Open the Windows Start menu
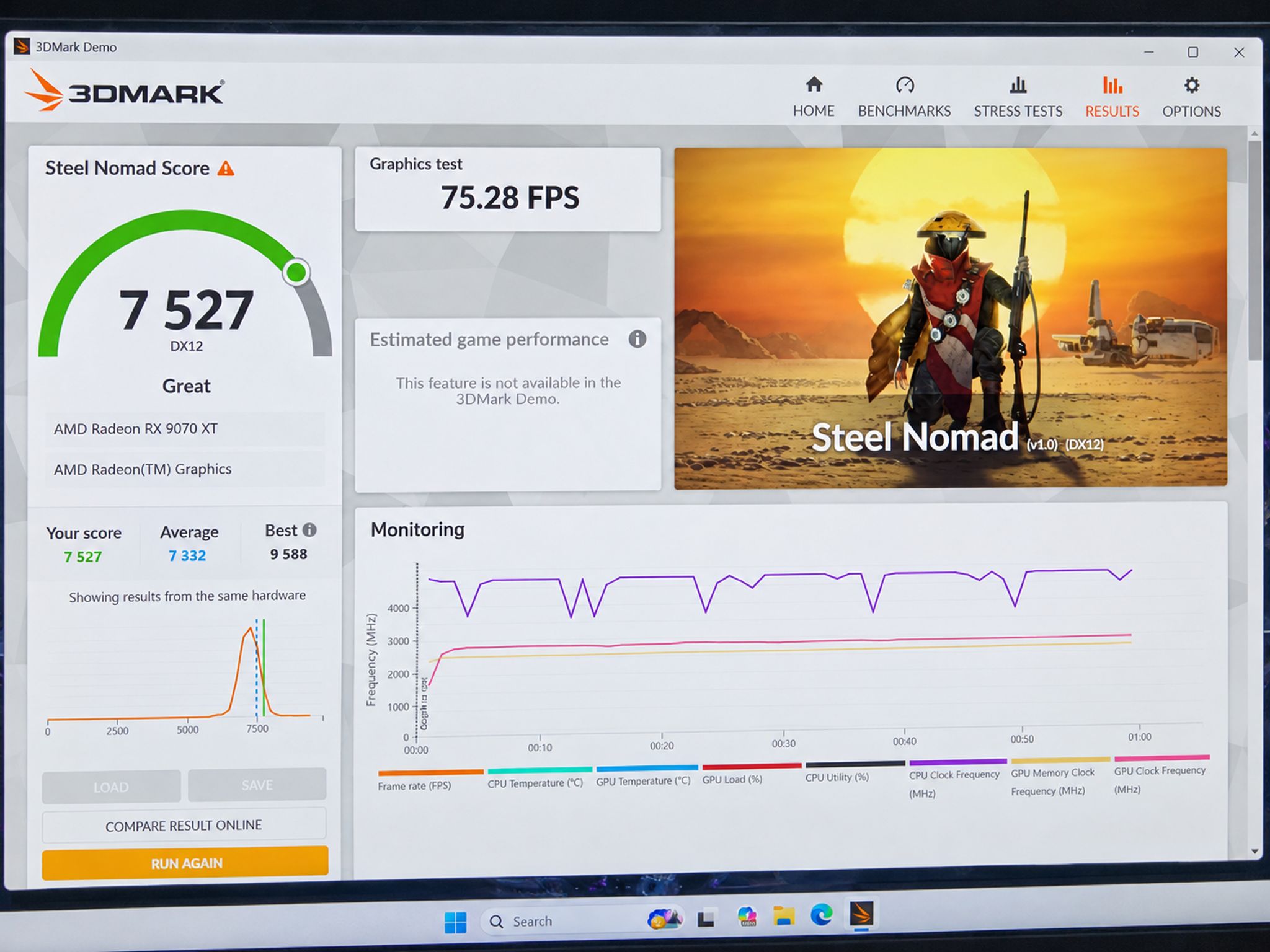The image size is (1270, 952). (455, 922)
